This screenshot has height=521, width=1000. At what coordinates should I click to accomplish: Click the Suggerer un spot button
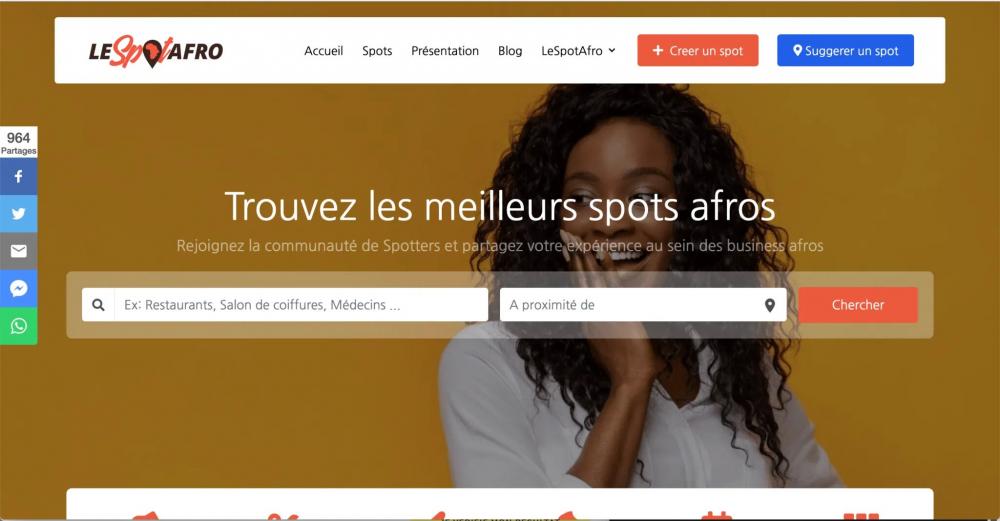pyautogui.click(x=845, y=50)
